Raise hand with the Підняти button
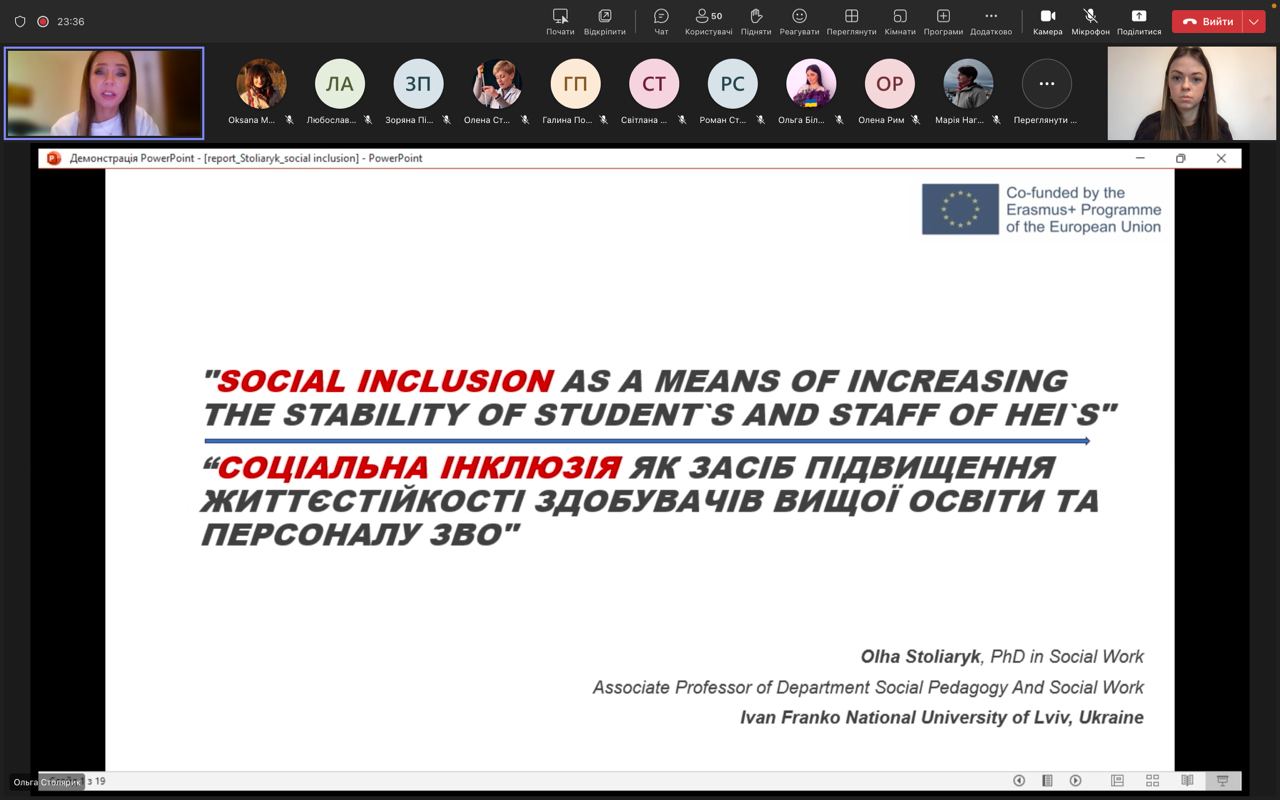This screenshot has width=1280, height=800. tap(756, 21)
